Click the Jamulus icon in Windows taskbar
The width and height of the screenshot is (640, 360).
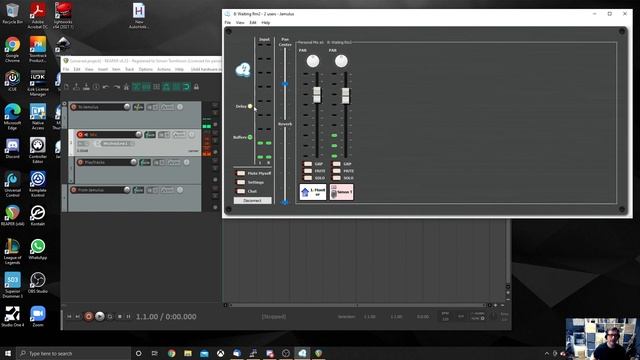302,353
